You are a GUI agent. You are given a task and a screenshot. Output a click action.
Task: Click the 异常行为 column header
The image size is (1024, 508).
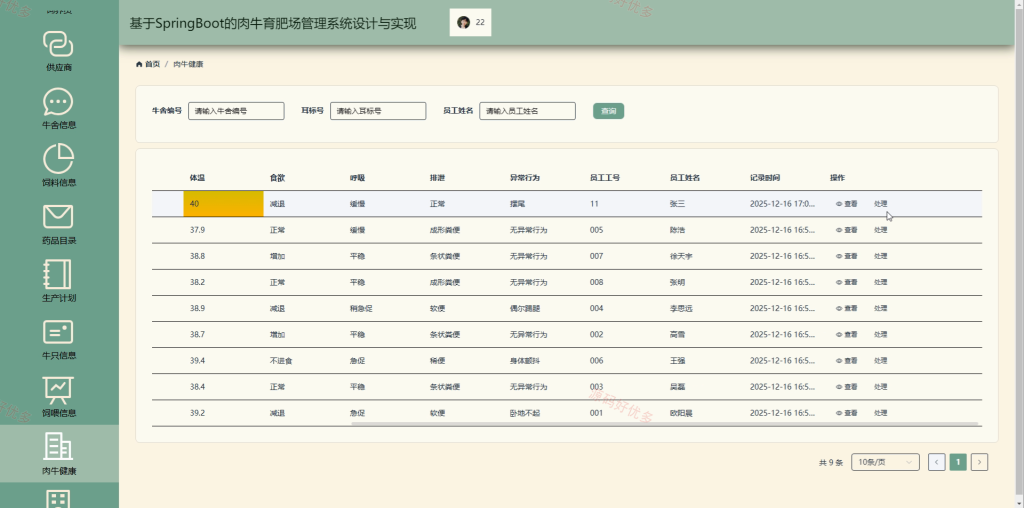click(525, 178)
